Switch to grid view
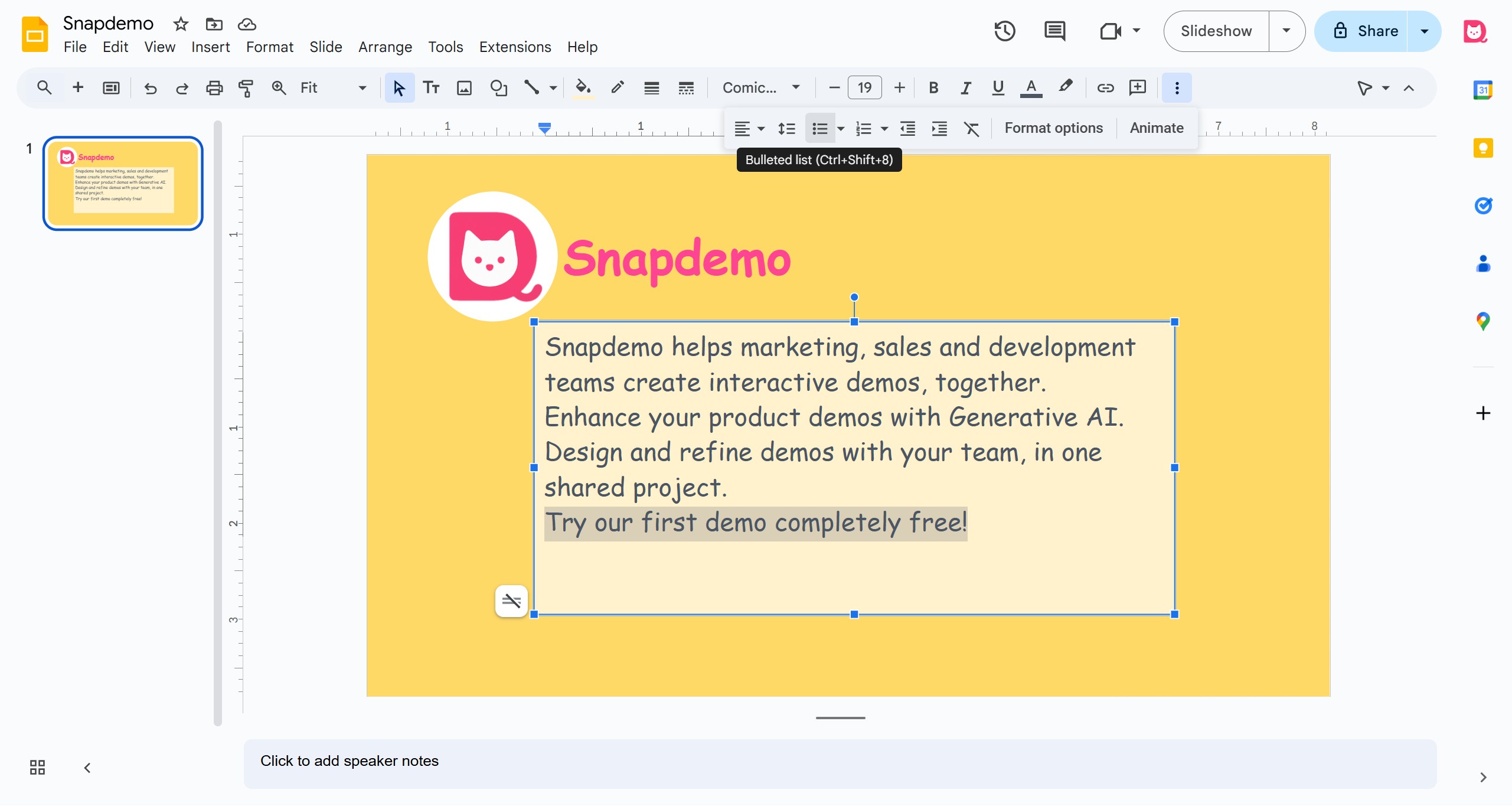The width and height of the screenshot is (1512, 806). [37, 768]
